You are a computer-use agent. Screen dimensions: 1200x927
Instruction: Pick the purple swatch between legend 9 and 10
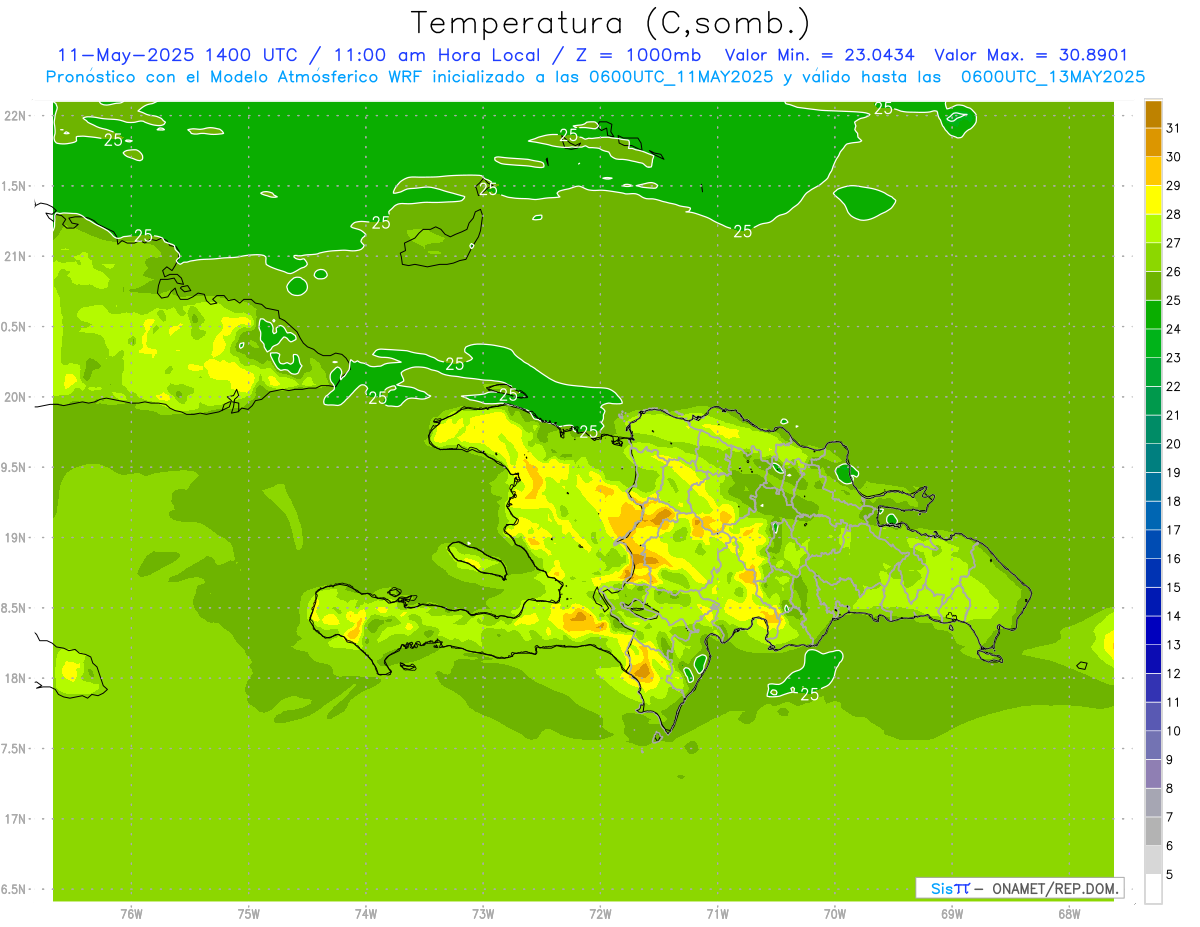pos(1153,745)
